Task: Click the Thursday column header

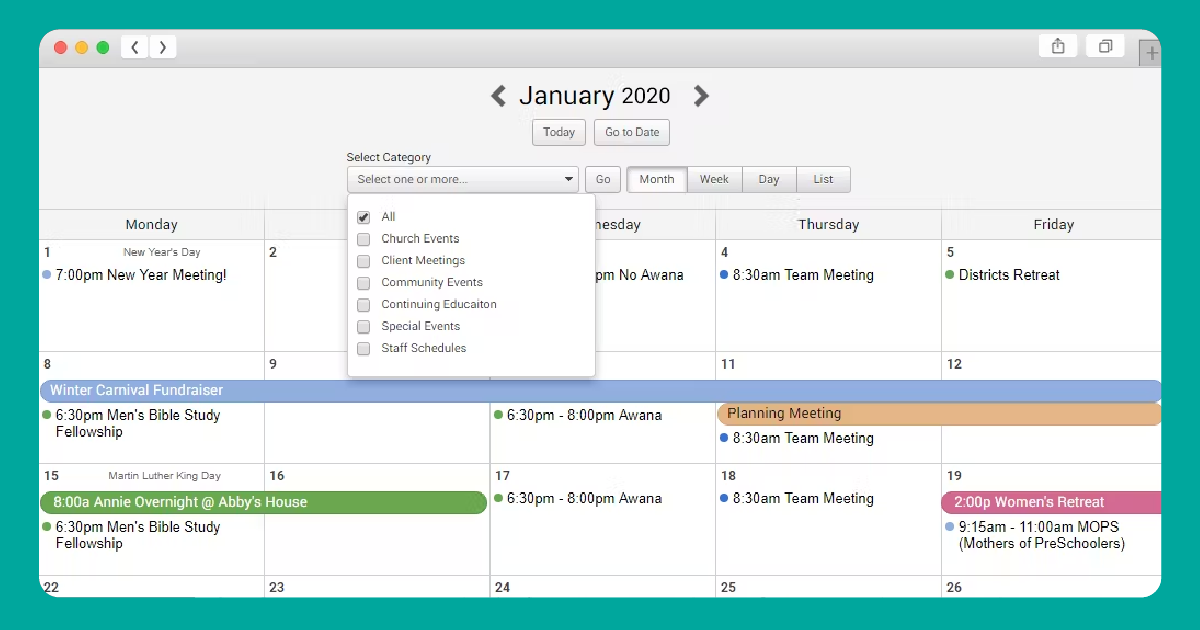Action: [x=828, y=225]
